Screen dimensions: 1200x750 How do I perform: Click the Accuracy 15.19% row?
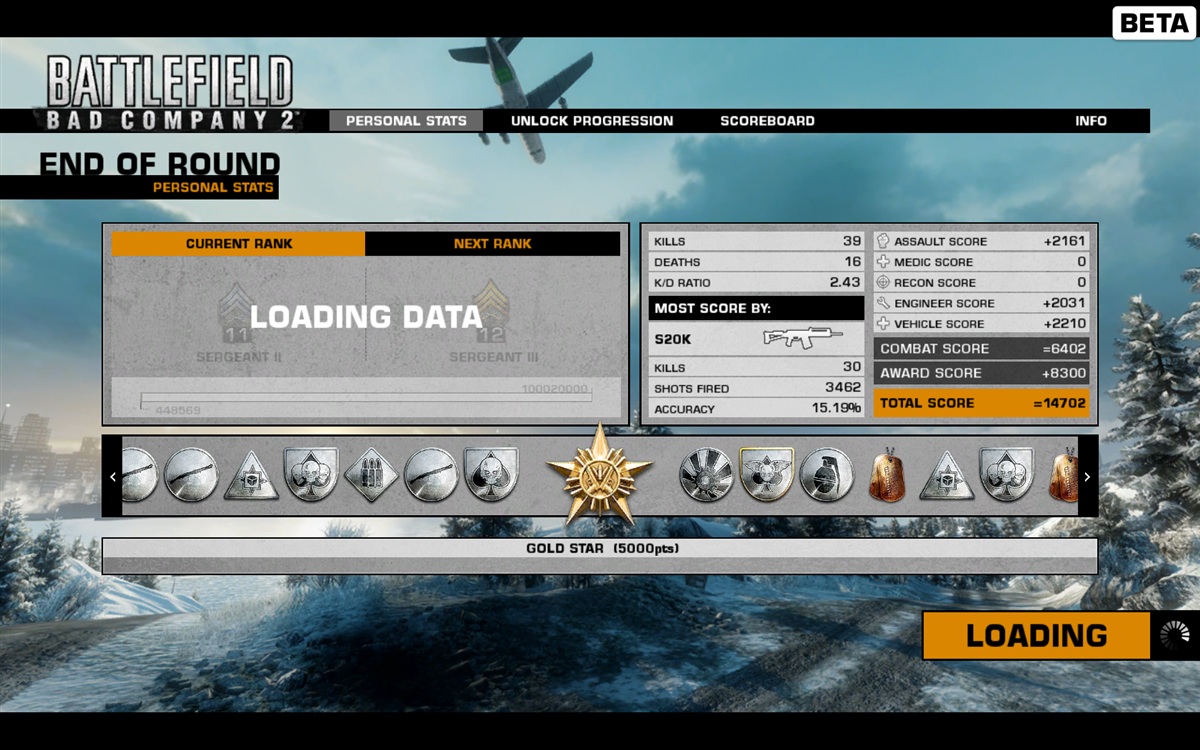point(757,409)
